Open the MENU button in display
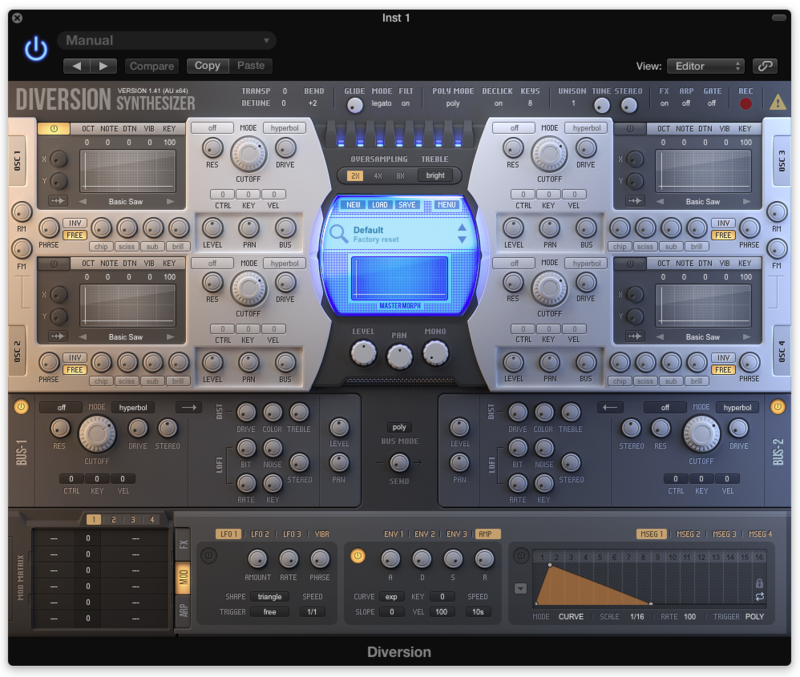This screenshot has width=800, height=677. click(x=446, y=205)
